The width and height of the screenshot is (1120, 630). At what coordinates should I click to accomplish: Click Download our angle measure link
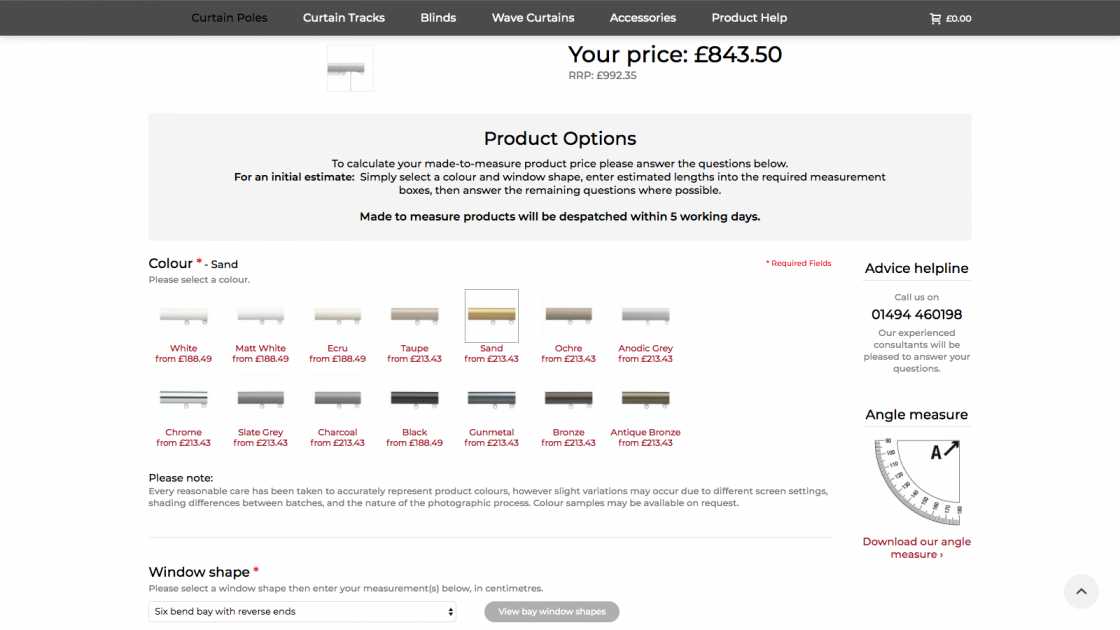pos(916,548)
